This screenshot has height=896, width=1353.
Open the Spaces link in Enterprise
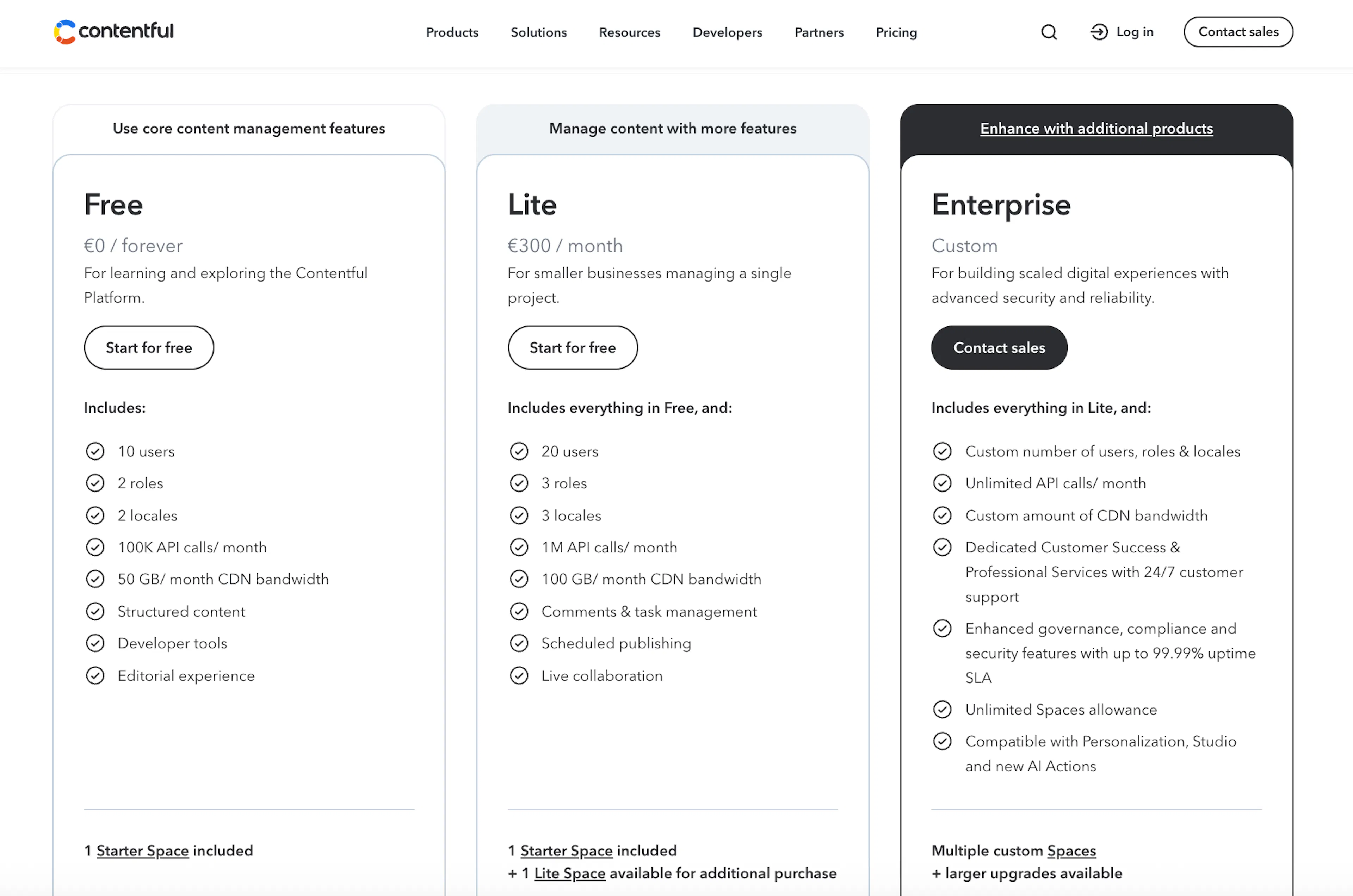tap(1071, 851)
